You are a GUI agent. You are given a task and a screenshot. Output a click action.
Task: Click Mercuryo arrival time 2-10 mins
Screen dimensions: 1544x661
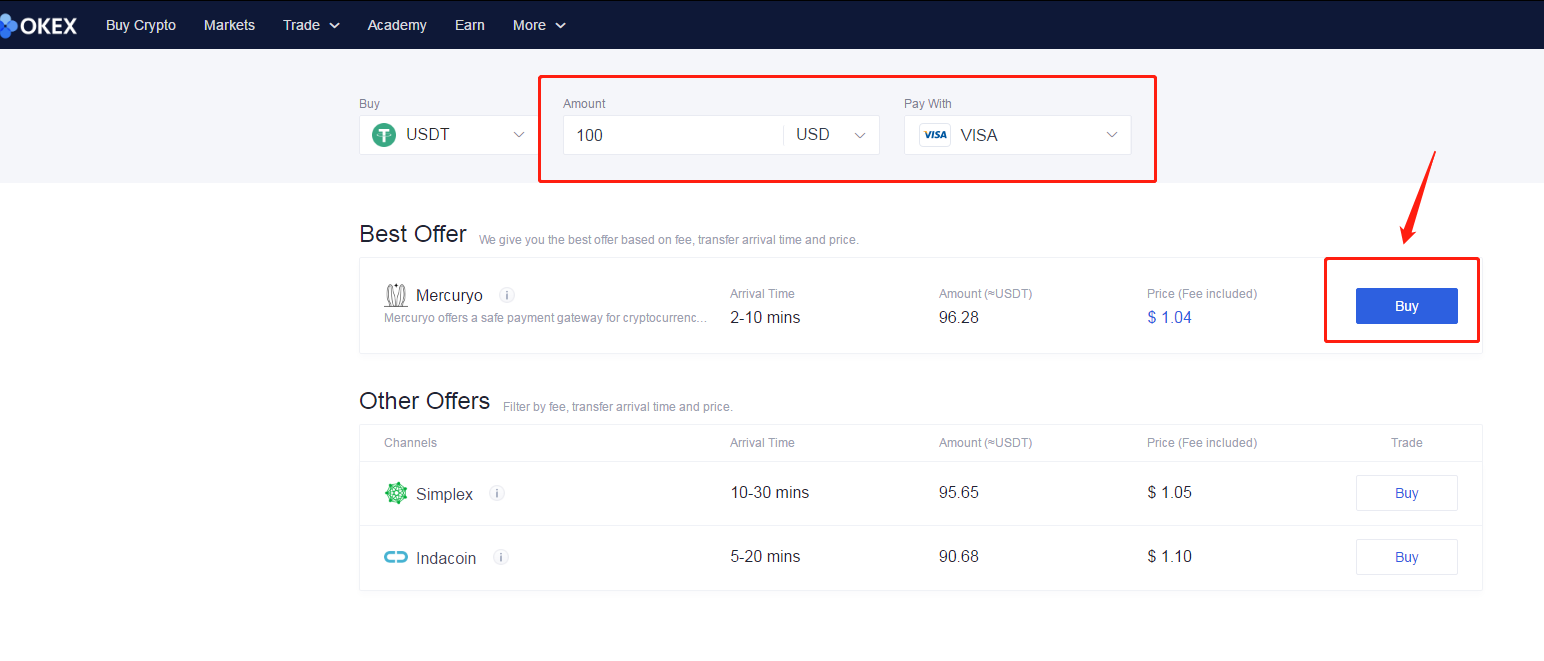coord(765,317)
